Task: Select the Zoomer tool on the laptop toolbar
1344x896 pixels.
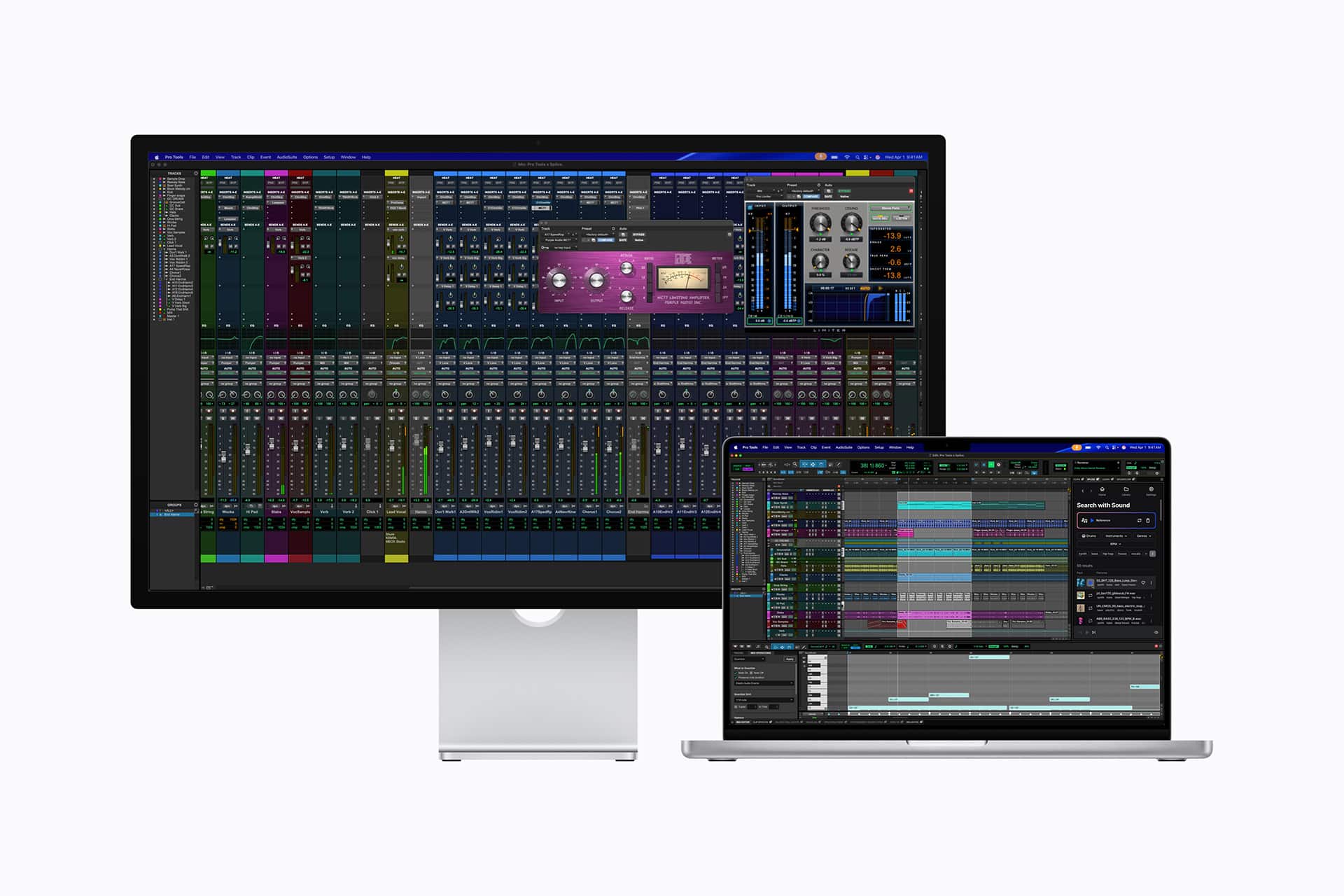Action: tap(795, 464)
